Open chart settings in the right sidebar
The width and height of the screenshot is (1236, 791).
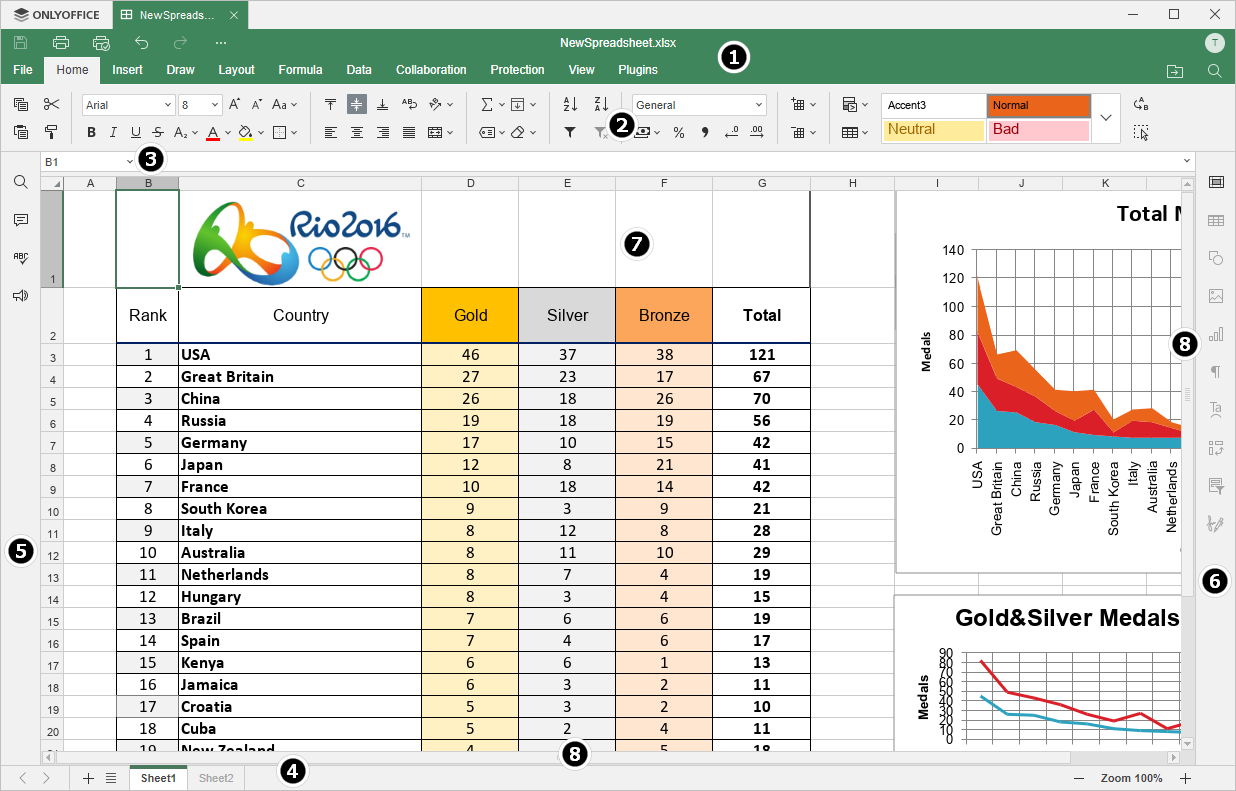click(x=1216, y=333)
